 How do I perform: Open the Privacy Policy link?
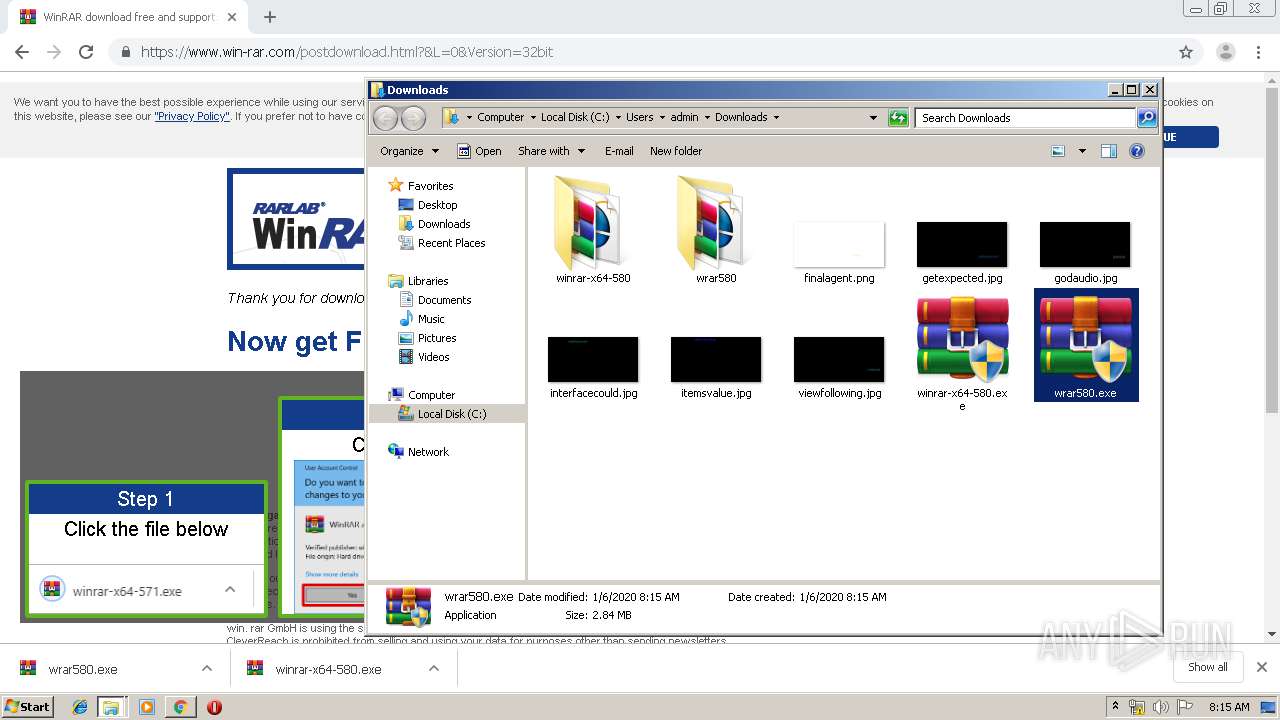pos(192,116)
